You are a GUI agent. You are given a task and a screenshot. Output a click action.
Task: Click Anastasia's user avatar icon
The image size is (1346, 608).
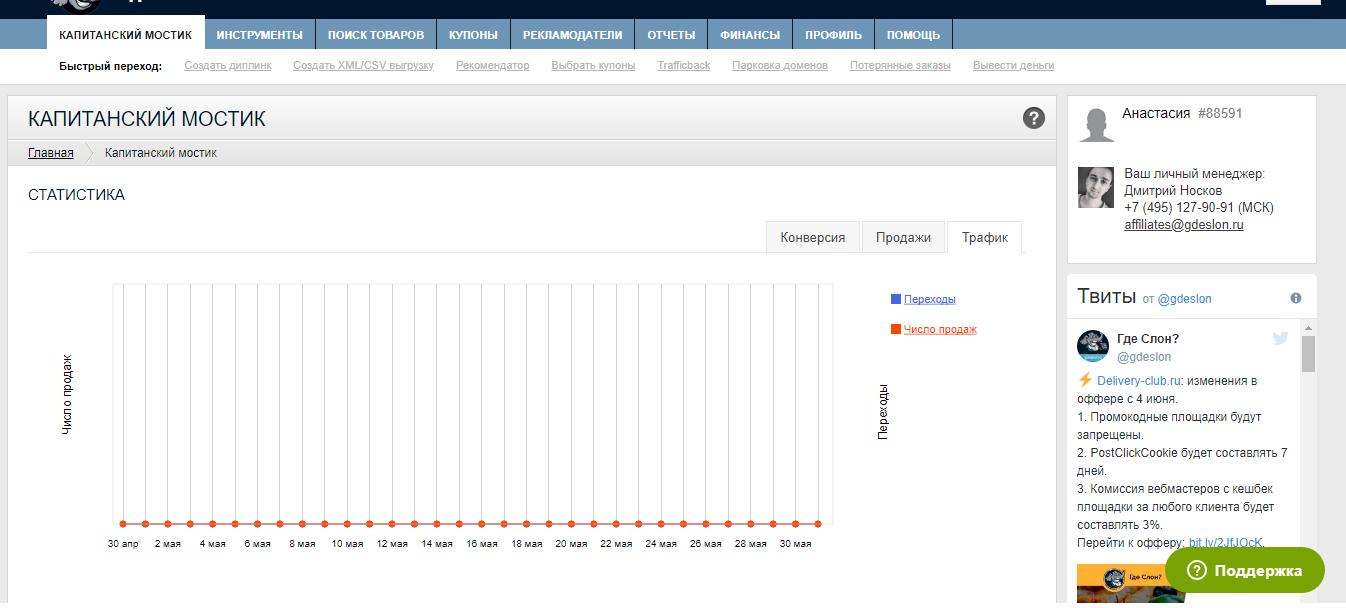(x=1097, y=125)
